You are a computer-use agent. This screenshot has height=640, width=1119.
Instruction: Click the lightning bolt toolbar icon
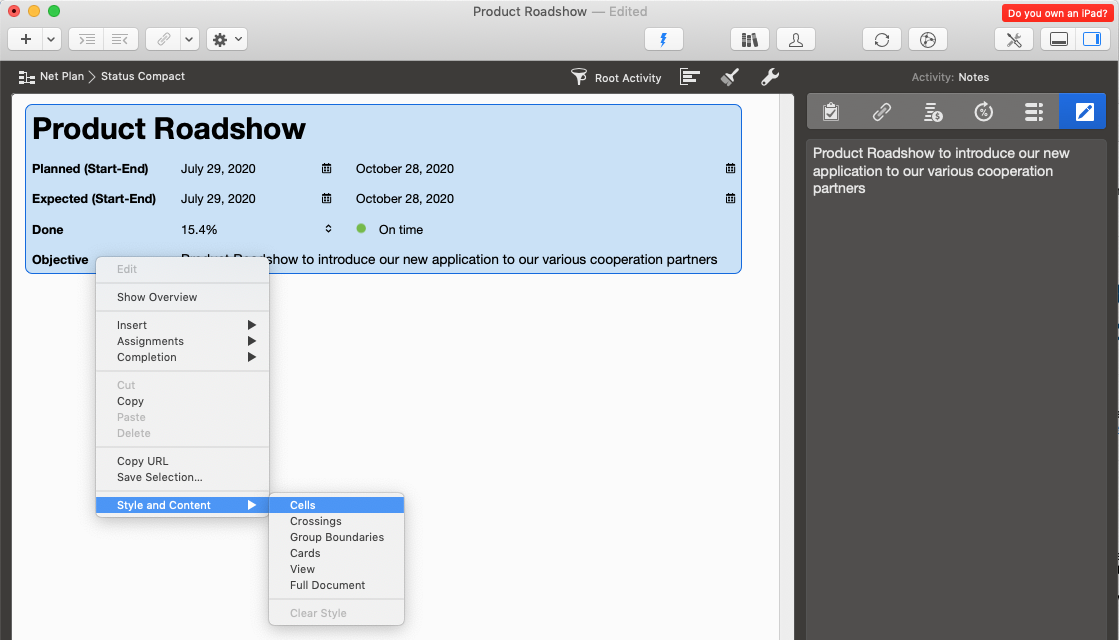pyautogui.click(x=663, y=39)
